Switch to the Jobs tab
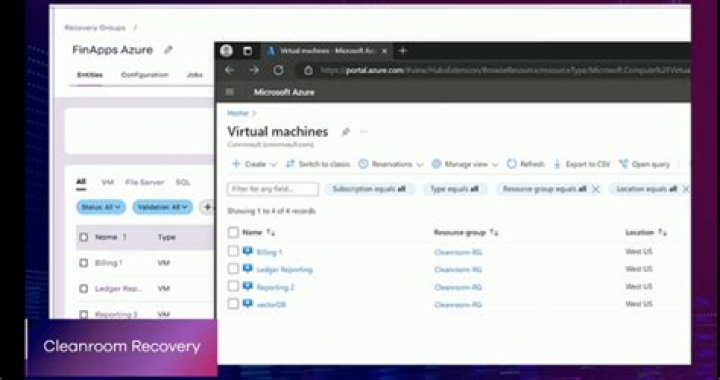Image resolution: width=720 pixels, height=380 pixels. click(x=195, y=75)
